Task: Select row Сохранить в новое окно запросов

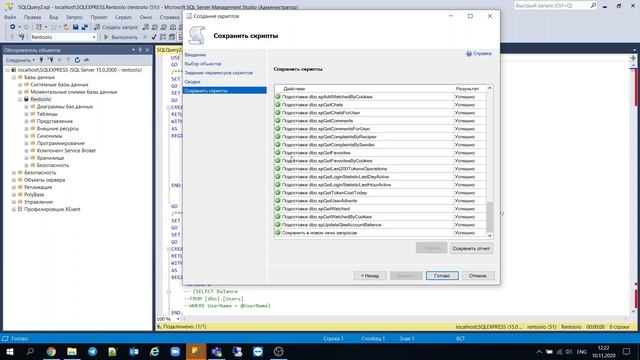Action: tap(380, 233)
